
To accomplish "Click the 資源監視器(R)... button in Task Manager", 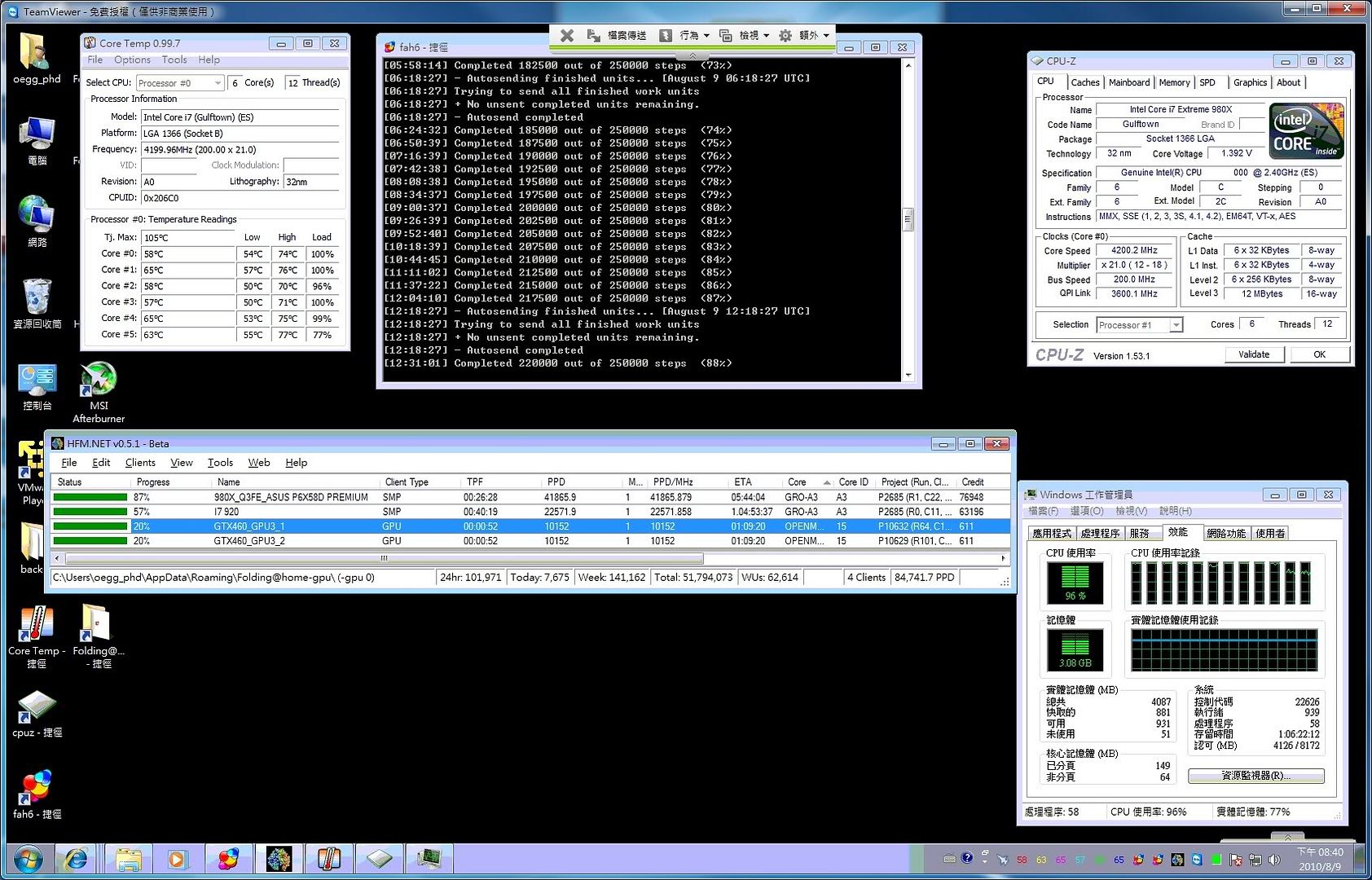I will 1255,776.
